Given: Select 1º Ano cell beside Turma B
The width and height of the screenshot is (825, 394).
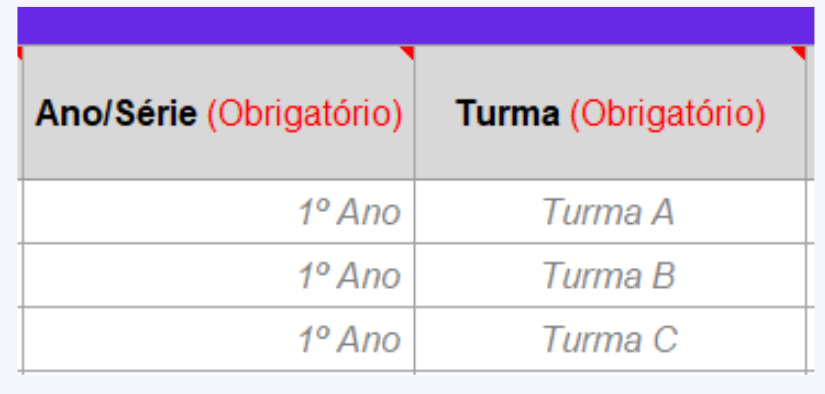Looking at the screenshot, I should (x=219, y=275).
